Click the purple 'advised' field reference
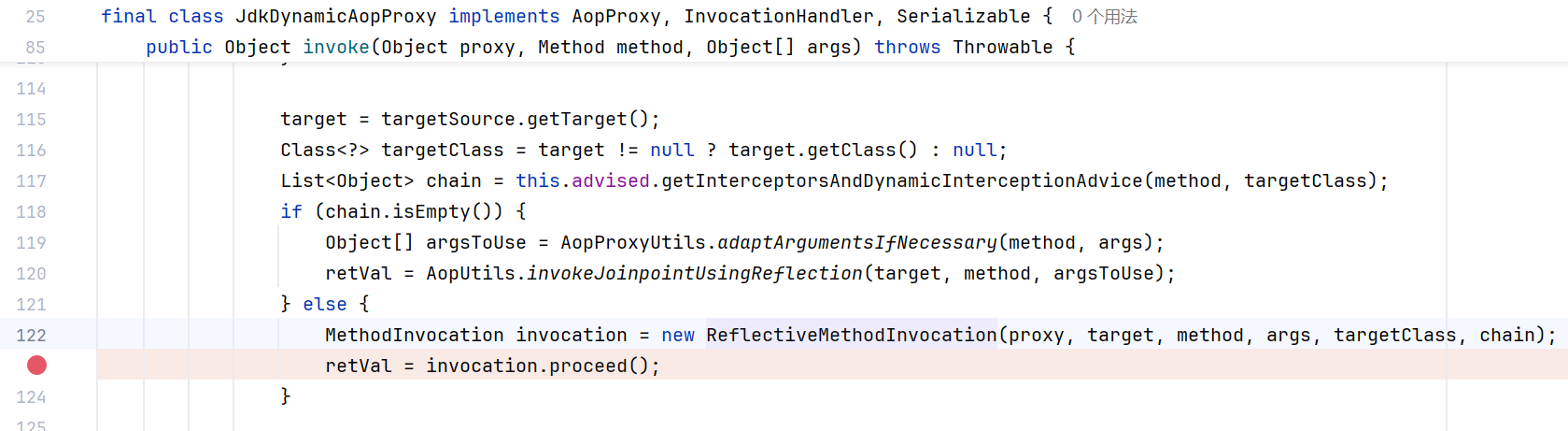The width and height of the screenshot is (1568, 431). pos(611,180)
